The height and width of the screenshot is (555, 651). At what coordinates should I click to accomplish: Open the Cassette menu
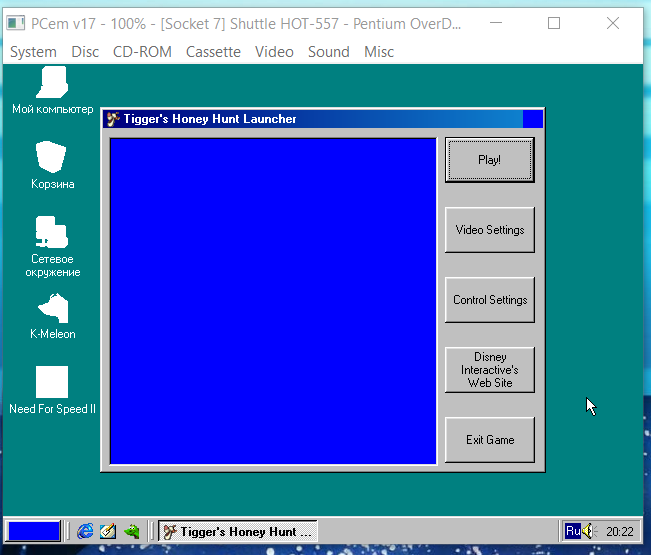coord(213,52)
